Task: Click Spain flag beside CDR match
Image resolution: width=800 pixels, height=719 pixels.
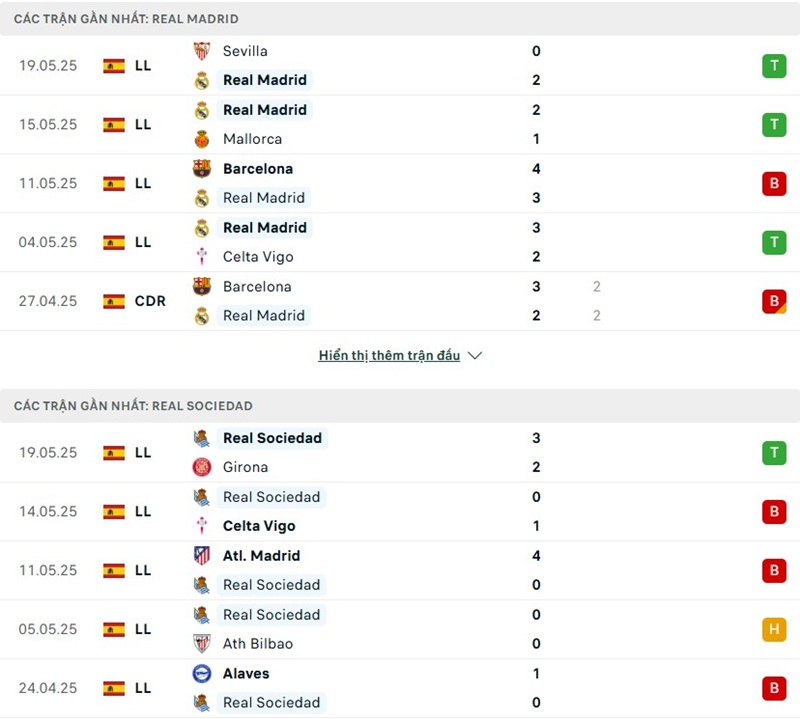Action: pyautogui.click(x=114, y=301)
